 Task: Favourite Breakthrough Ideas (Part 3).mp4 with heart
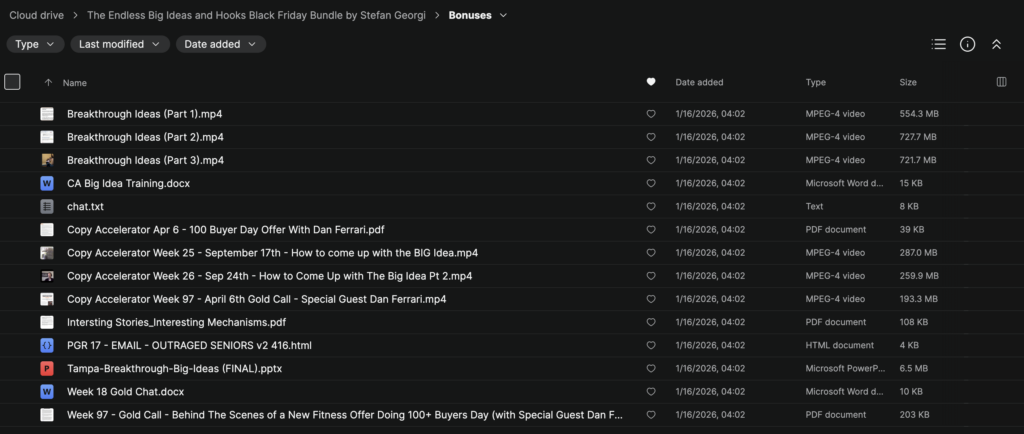click(650, 160)
